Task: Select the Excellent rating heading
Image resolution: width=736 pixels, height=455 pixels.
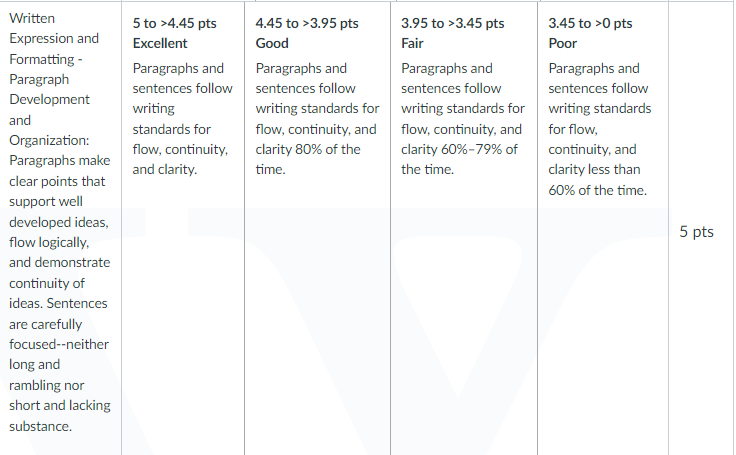Action: (x=160, y=43)
